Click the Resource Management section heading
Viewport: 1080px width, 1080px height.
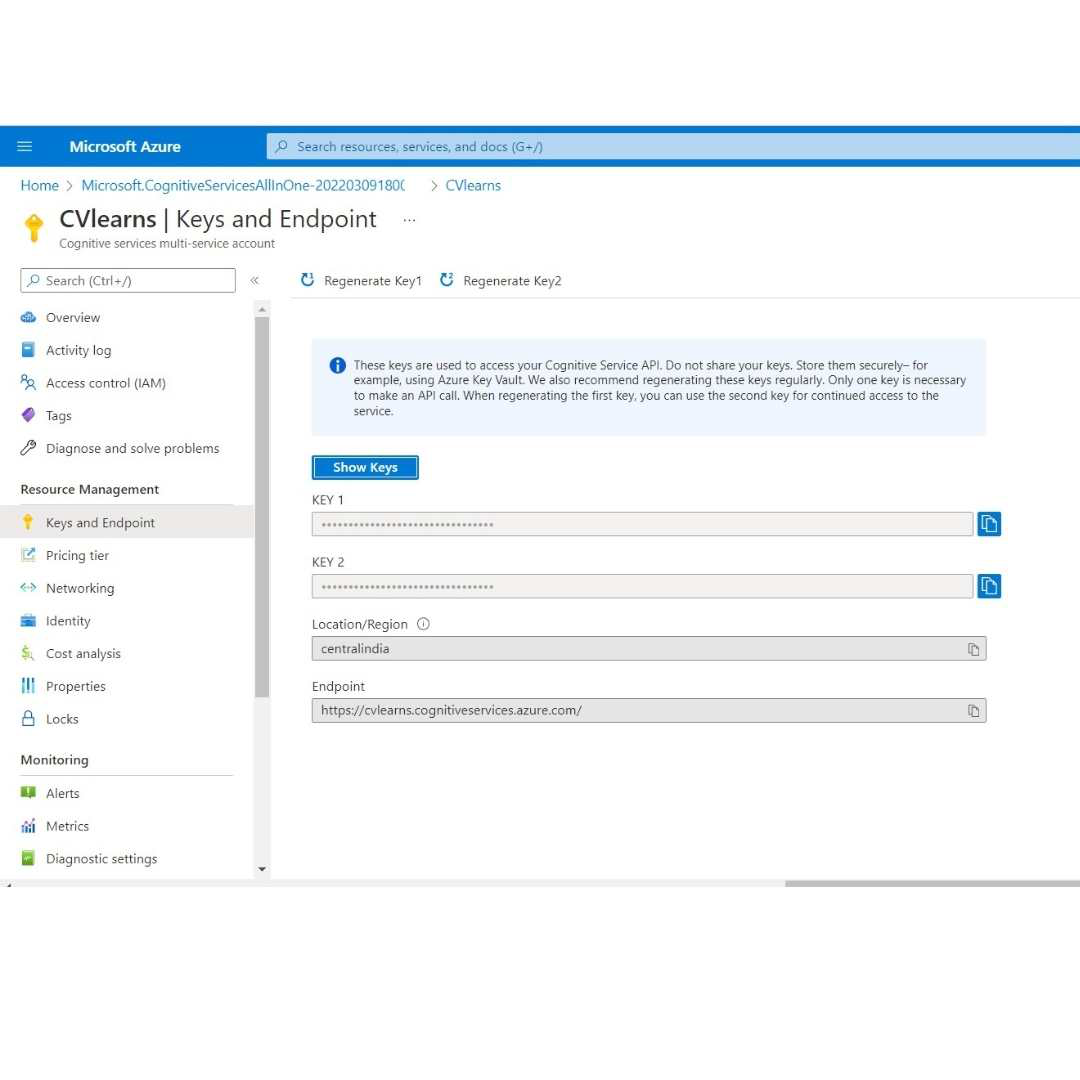tap(90, 490)
